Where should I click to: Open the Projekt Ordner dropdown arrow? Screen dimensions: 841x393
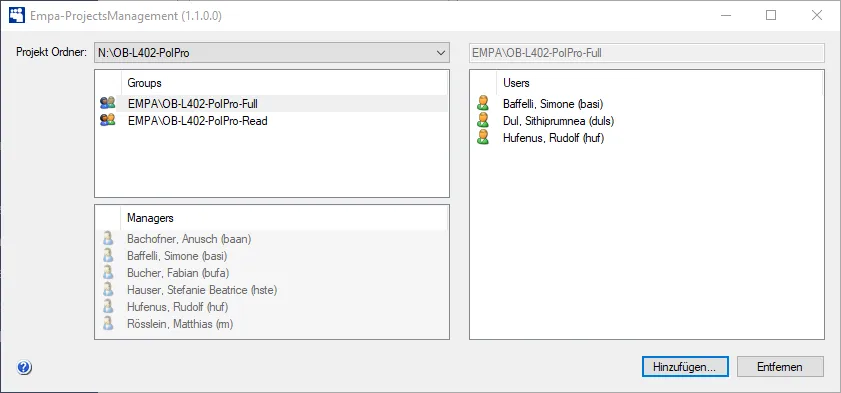point(440,53)
